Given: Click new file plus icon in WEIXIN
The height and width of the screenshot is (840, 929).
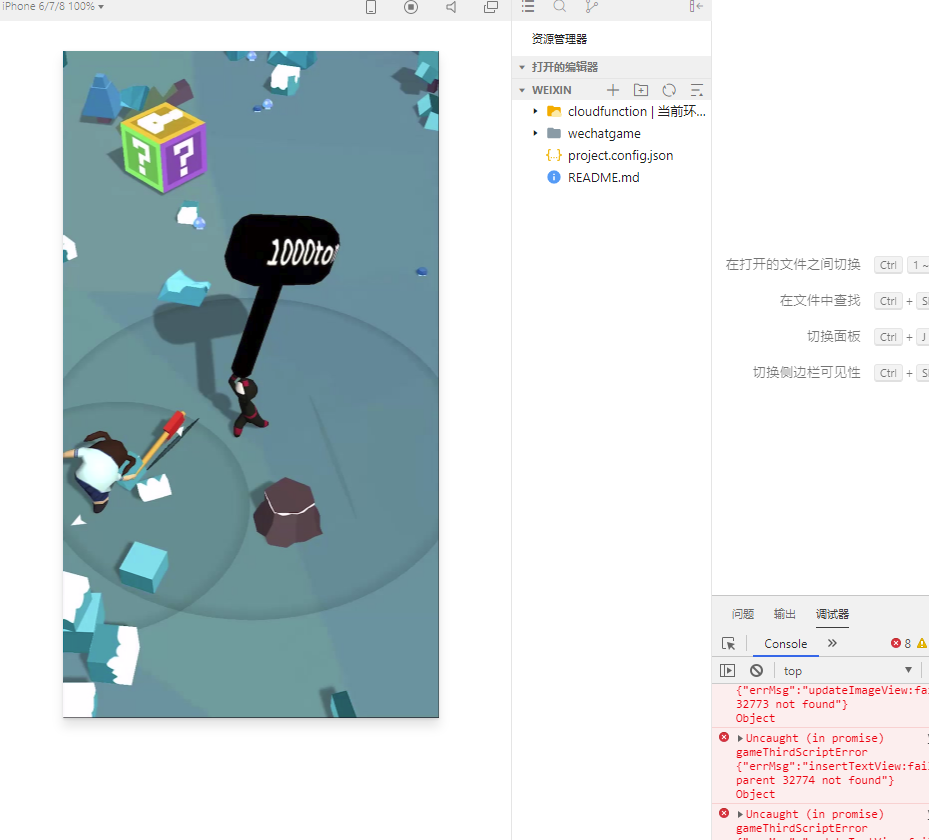Looking at the screenshot, I should tap(613, 90).
